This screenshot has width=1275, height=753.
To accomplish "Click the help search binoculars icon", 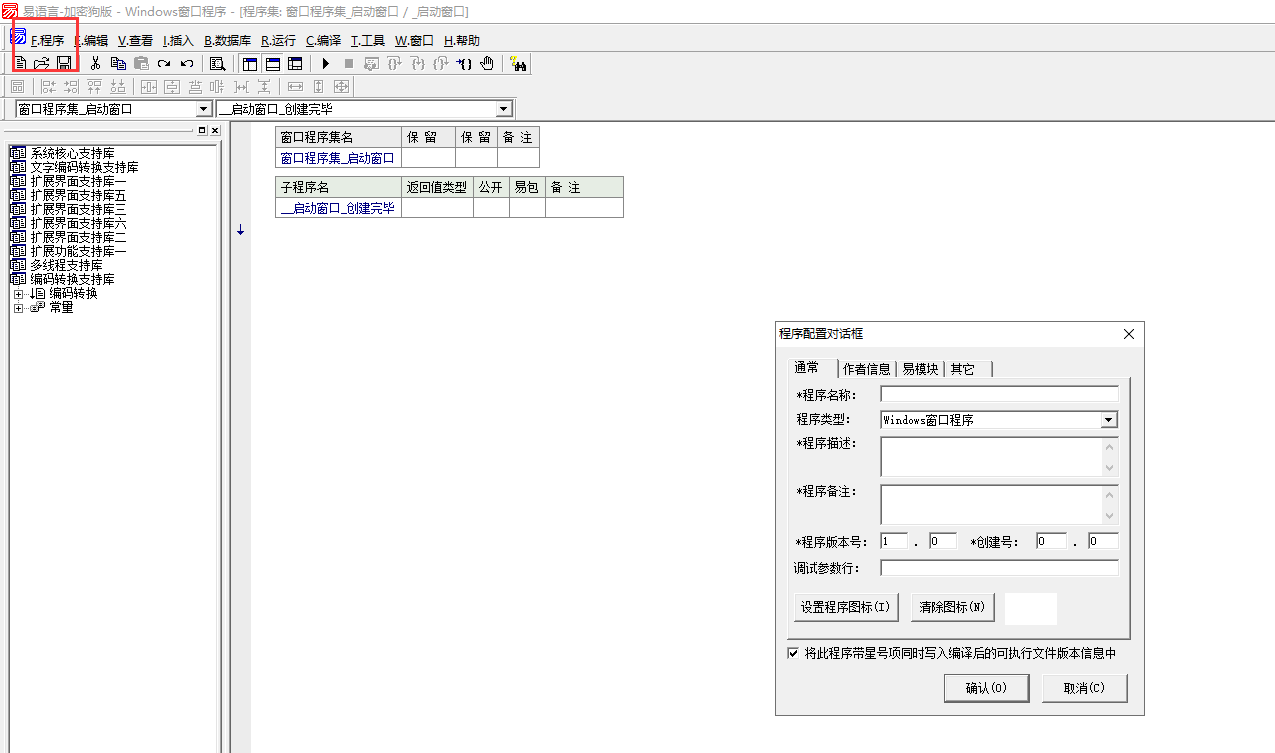I will click(518, 63).
